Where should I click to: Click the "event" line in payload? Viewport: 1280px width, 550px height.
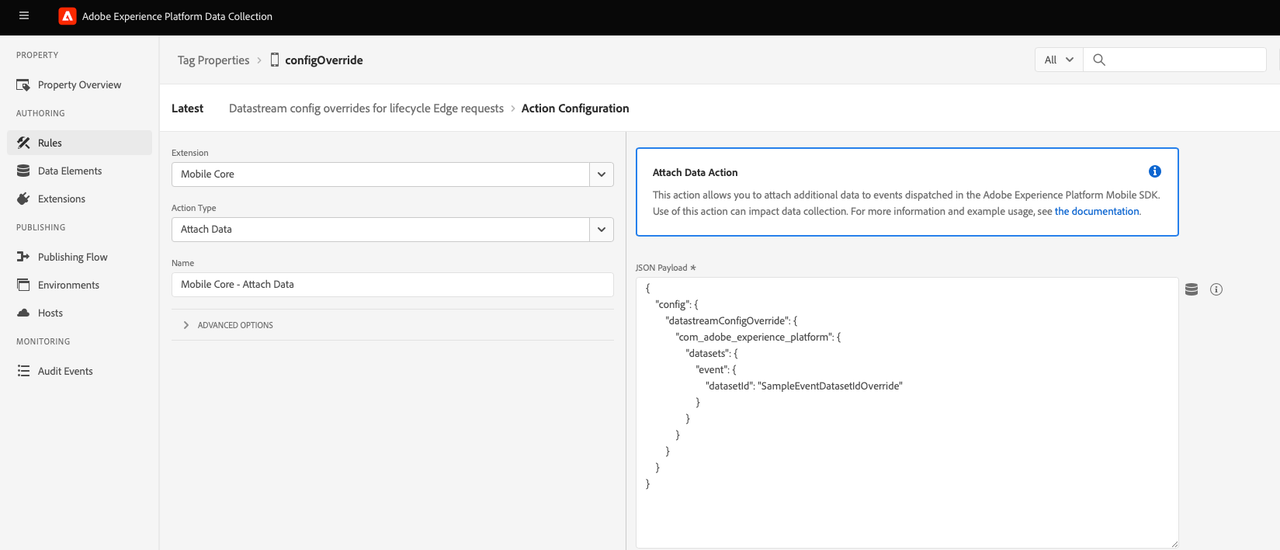(x=715, y=369)
